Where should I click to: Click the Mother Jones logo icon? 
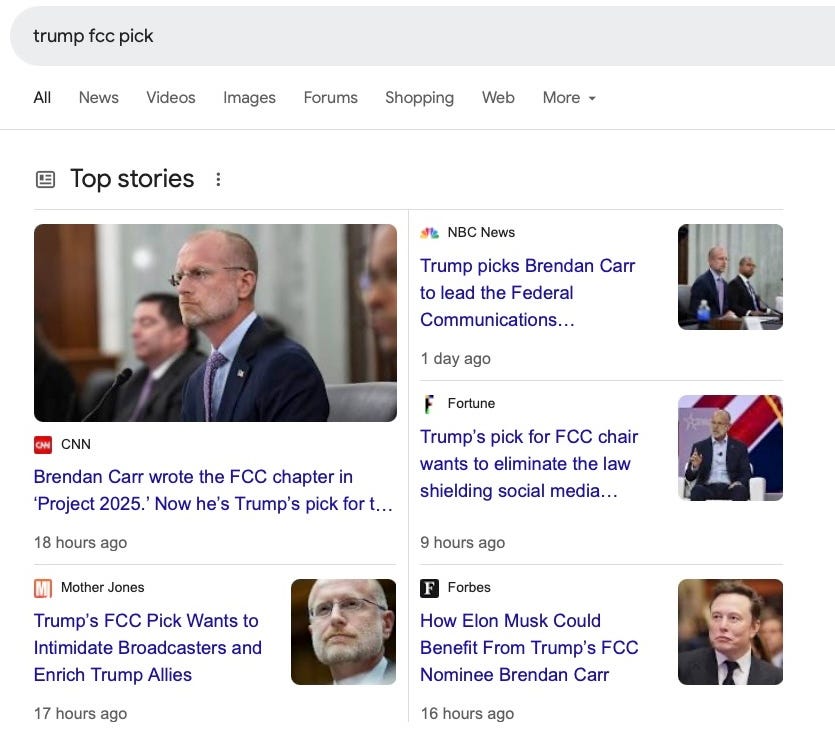(x=43, y=588)
